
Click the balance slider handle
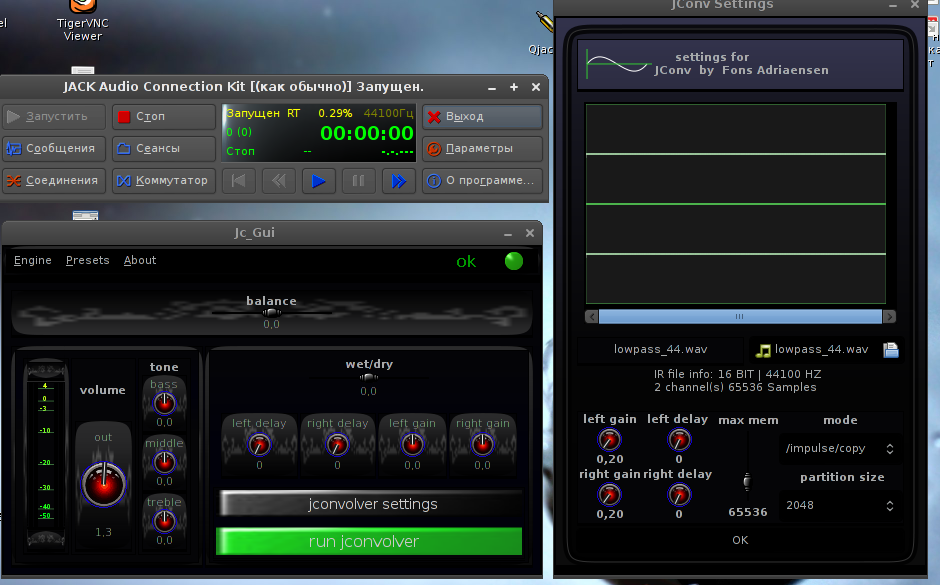point(271,312)
